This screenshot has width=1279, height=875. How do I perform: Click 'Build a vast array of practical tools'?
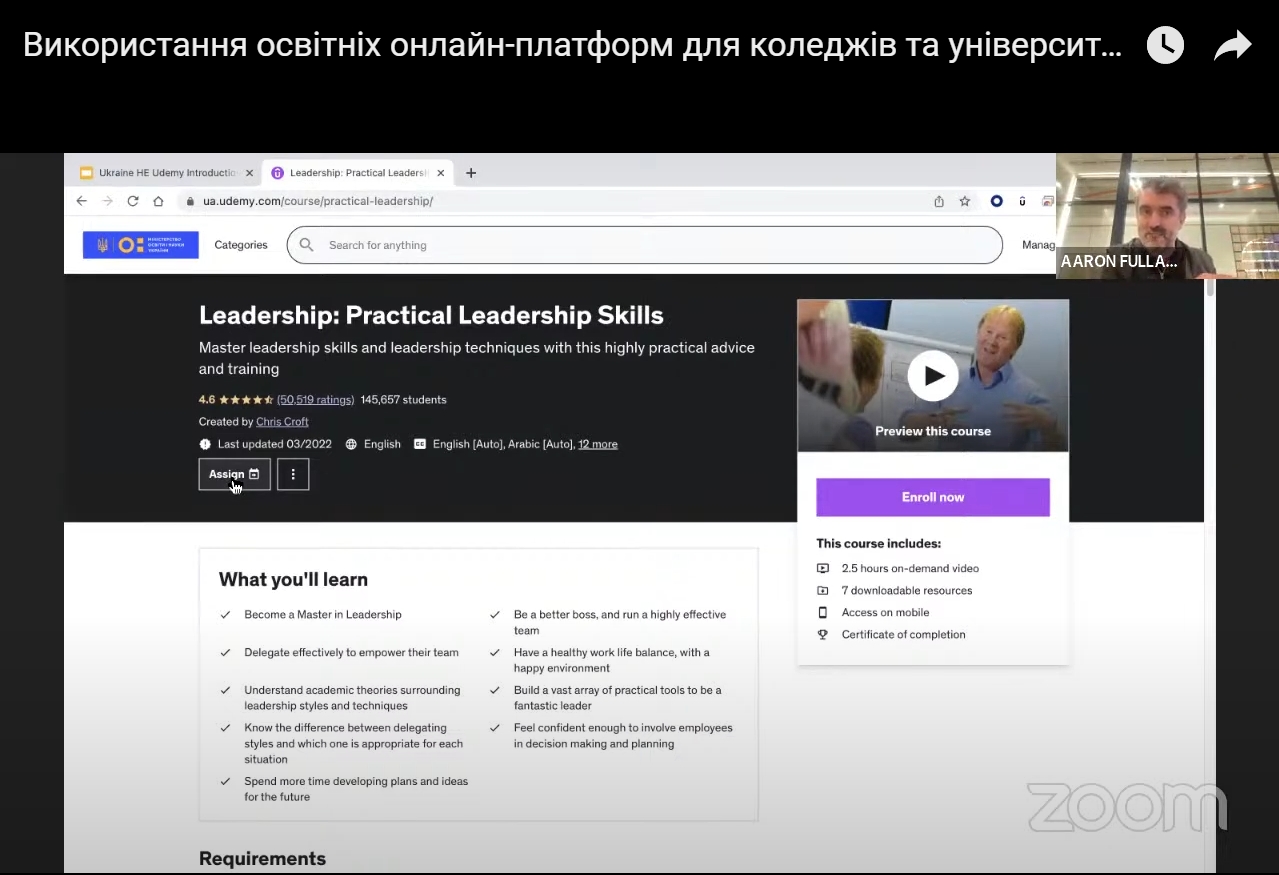[617, 698]
